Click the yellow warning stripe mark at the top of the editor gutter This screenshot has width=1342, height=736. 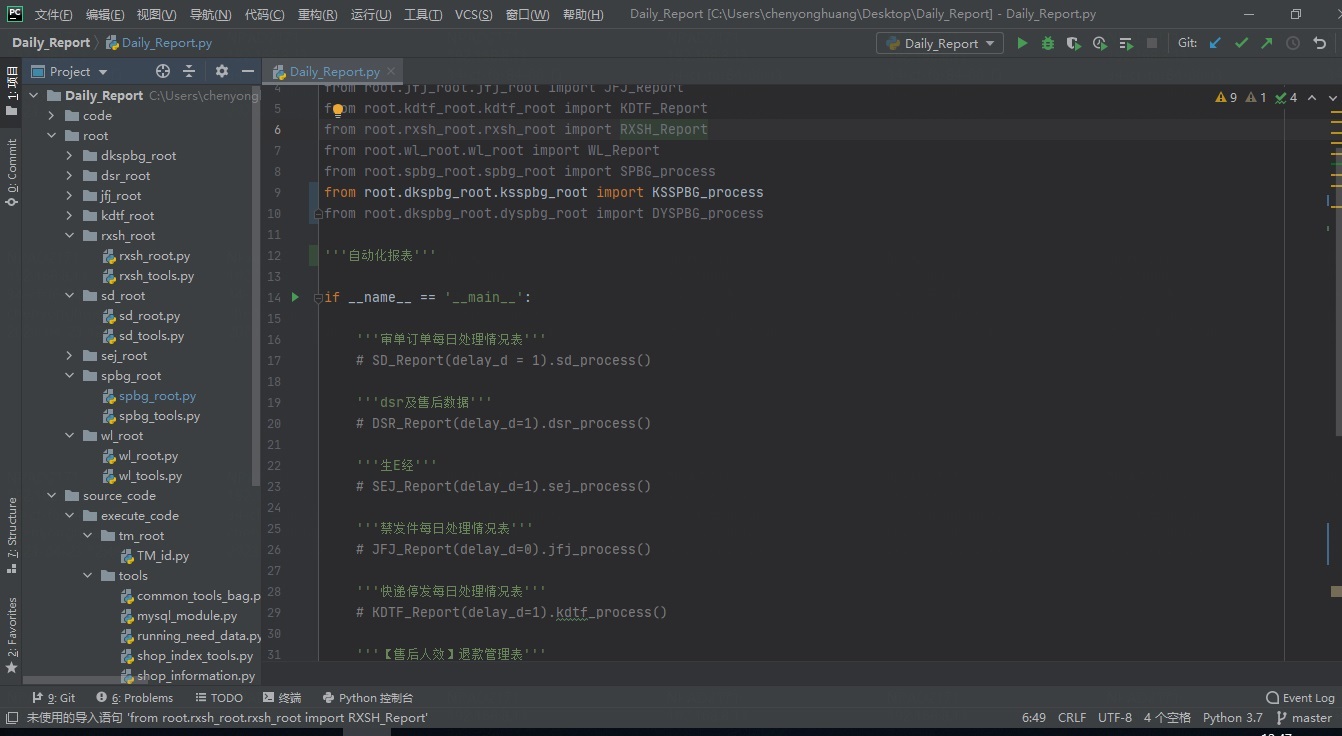tap(1336, 113)
